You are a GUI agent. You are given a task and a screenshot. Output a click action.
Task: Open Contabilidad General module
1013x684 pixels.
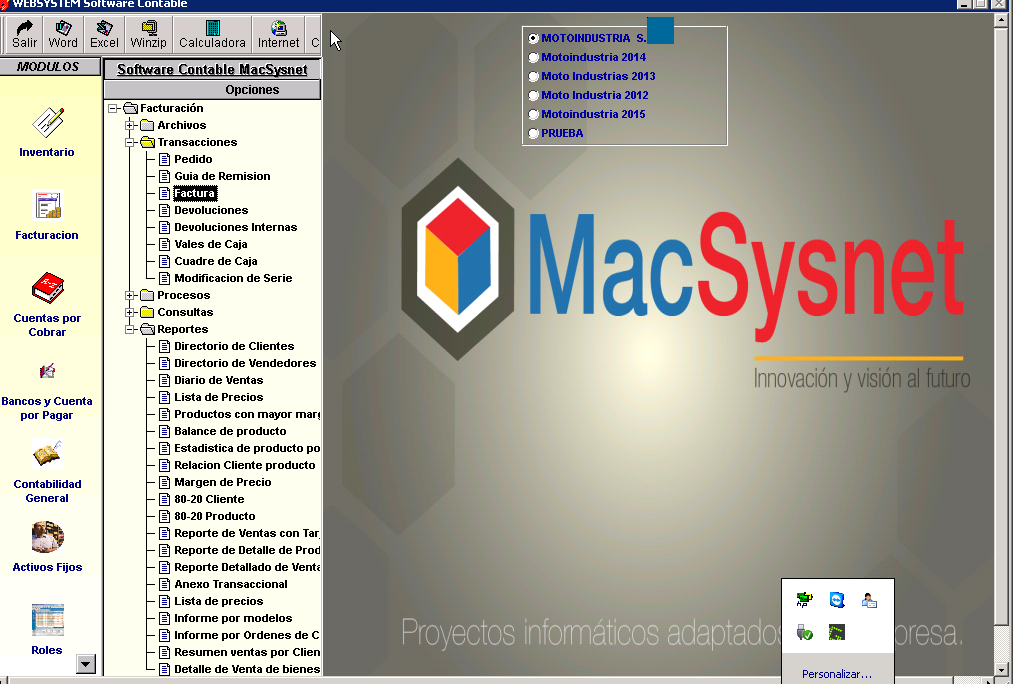pyautogui.click(x=47, y=456)
